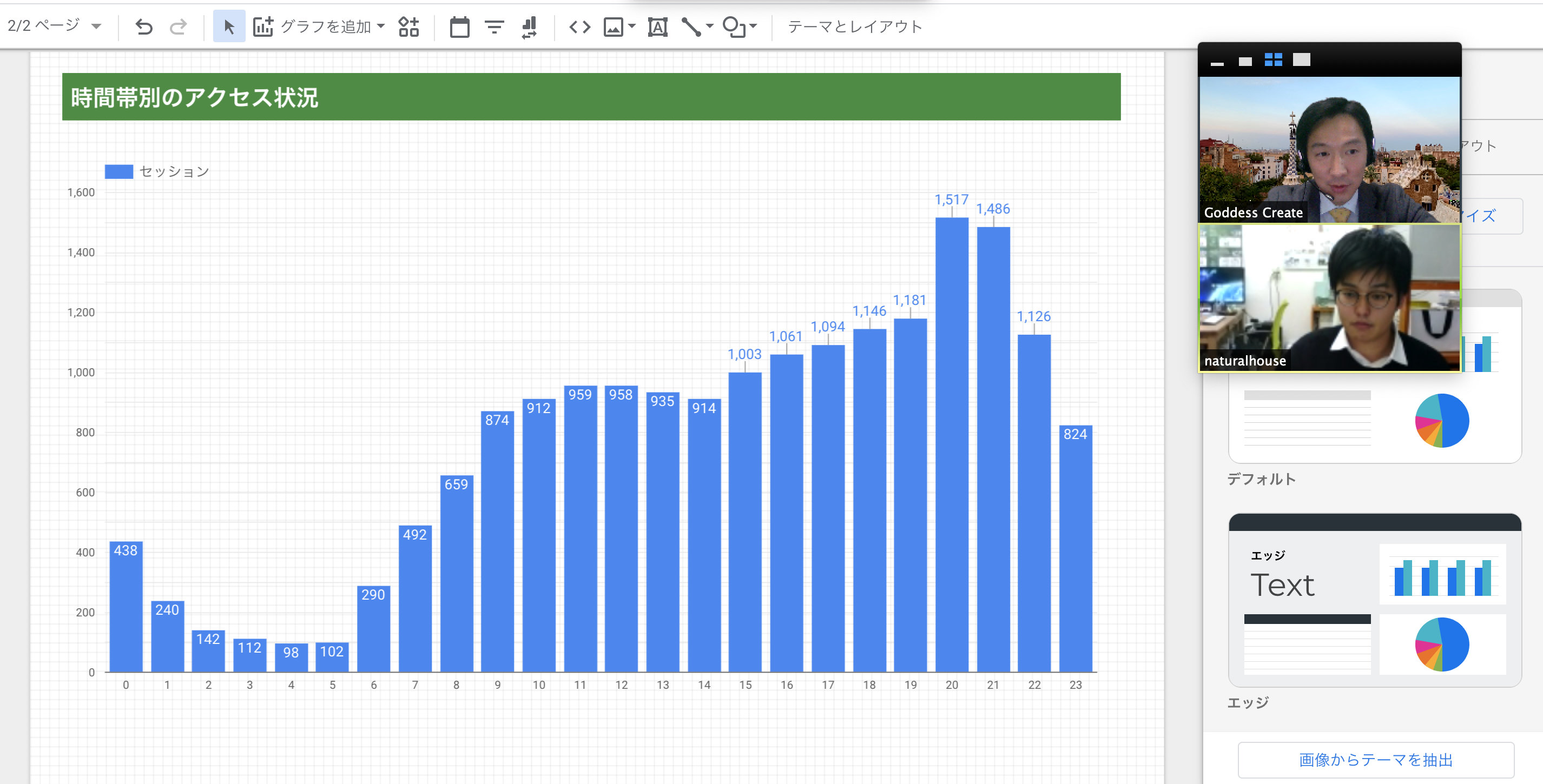1543x784 pixels.
Task: Click 画像からテーマを抽出 button
Action: pyautogui.click(x=1376, y=760)
